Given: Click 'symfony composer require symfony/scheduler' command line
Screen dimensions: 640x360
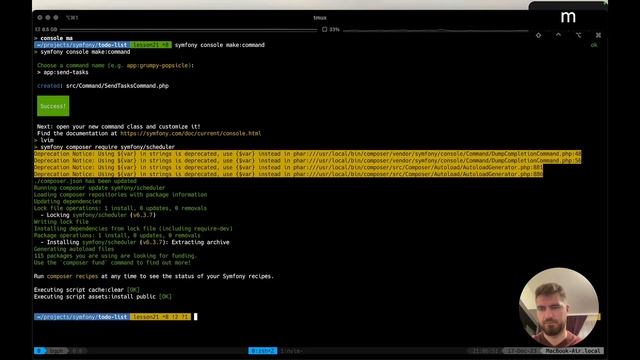Looking at the screenshot, I should coord(107,147).
